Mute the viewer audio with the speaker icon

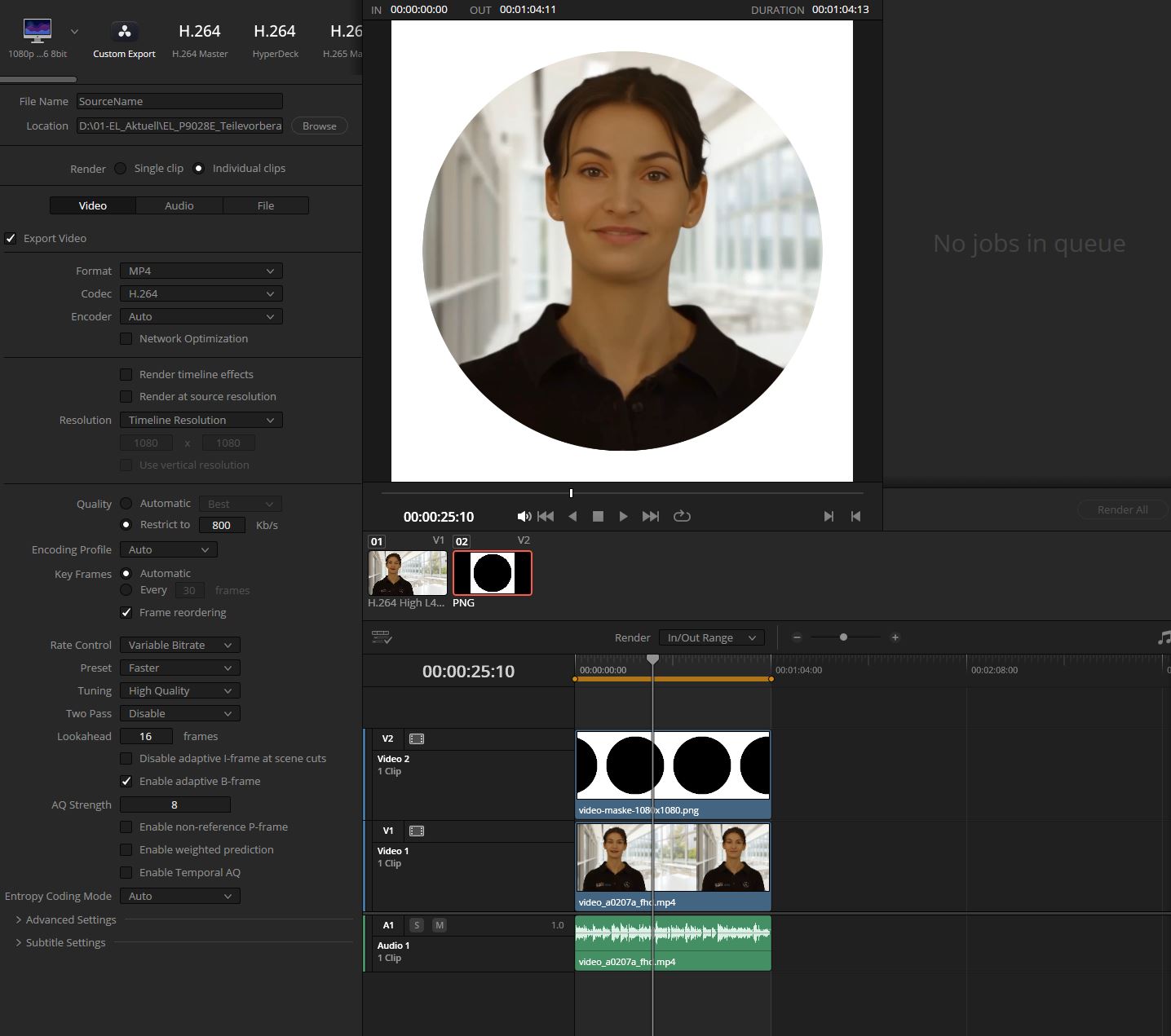coord(524,516)
